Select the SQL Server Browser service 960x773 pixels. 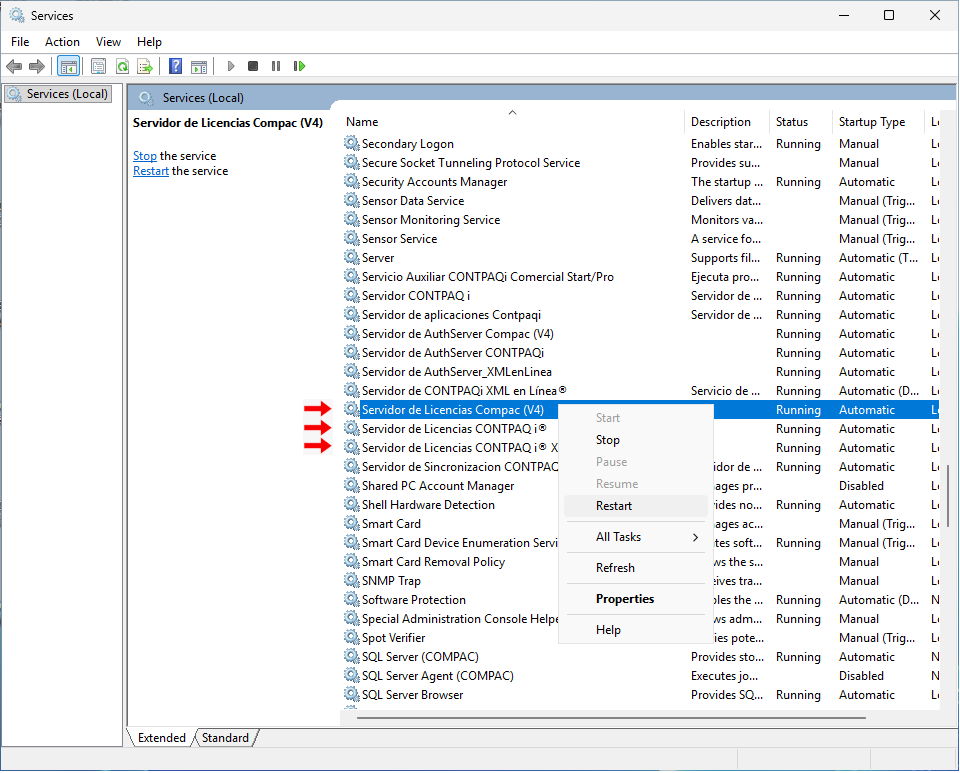412,695
